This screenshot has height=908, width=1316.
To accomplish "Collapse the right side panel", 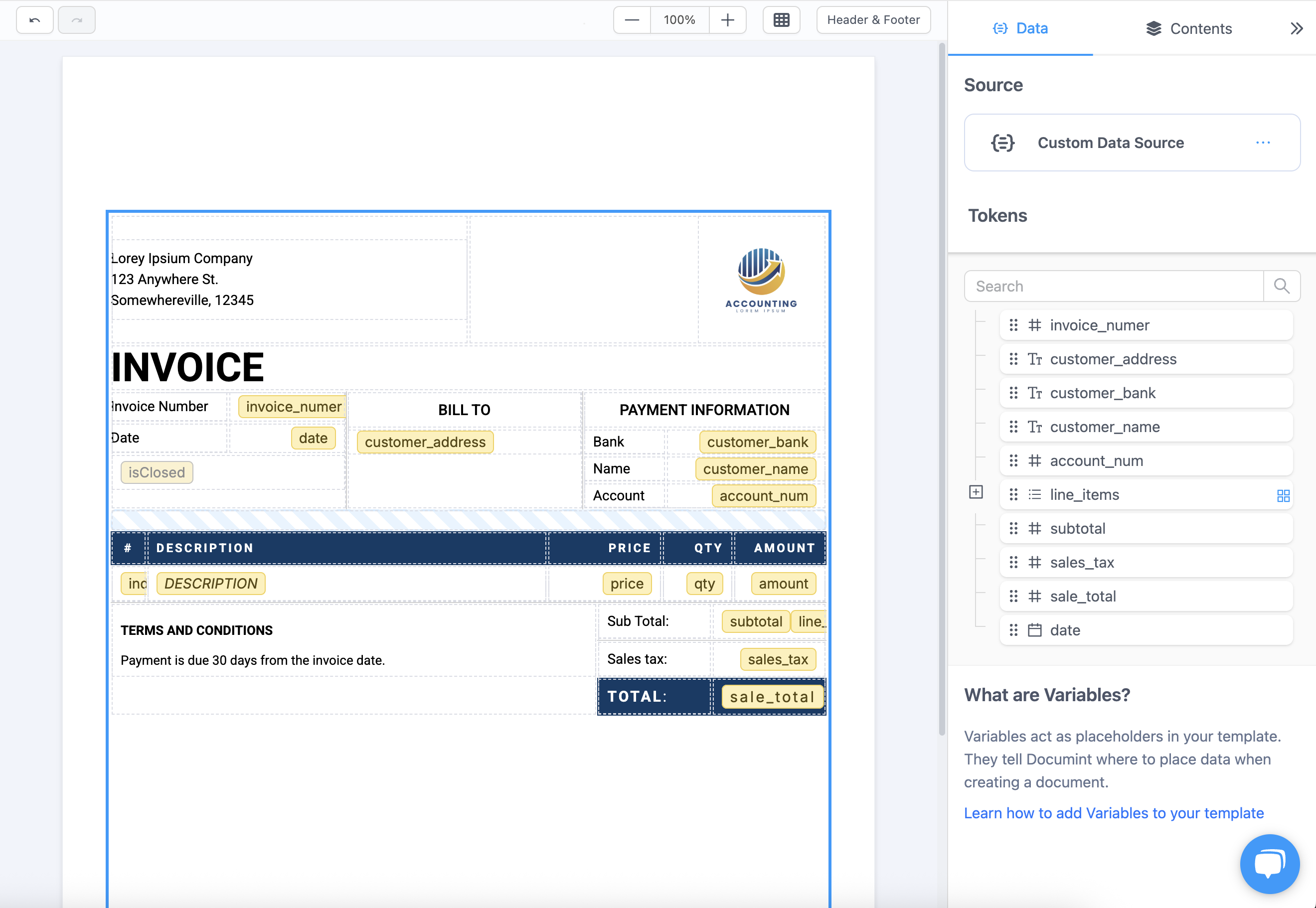I will (1296, 28).
